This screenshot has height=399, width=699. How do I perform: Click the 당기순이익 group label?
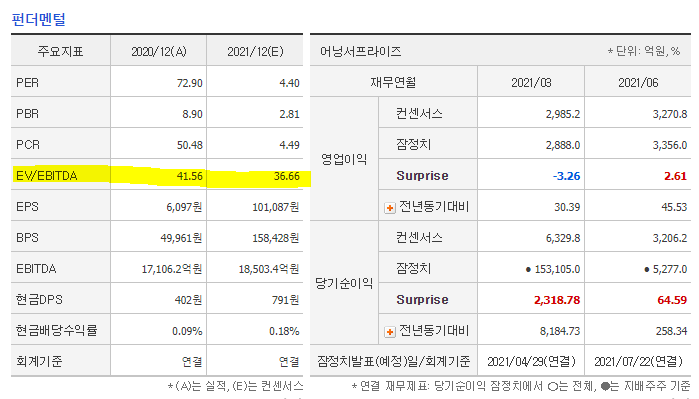(344, 283)
